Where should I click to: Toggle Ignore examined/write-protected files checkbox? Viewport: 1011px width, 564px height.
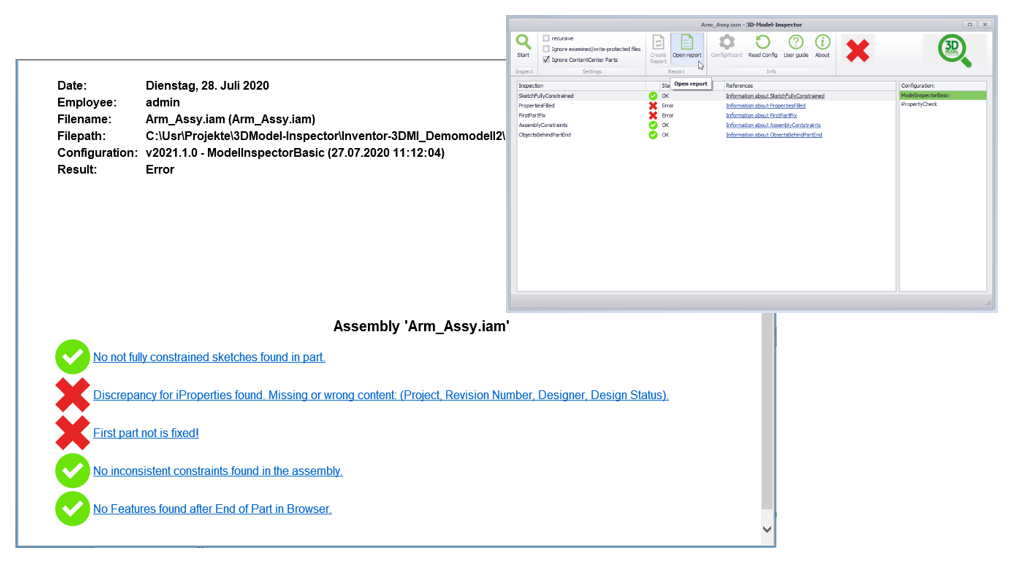click(546, 49)
